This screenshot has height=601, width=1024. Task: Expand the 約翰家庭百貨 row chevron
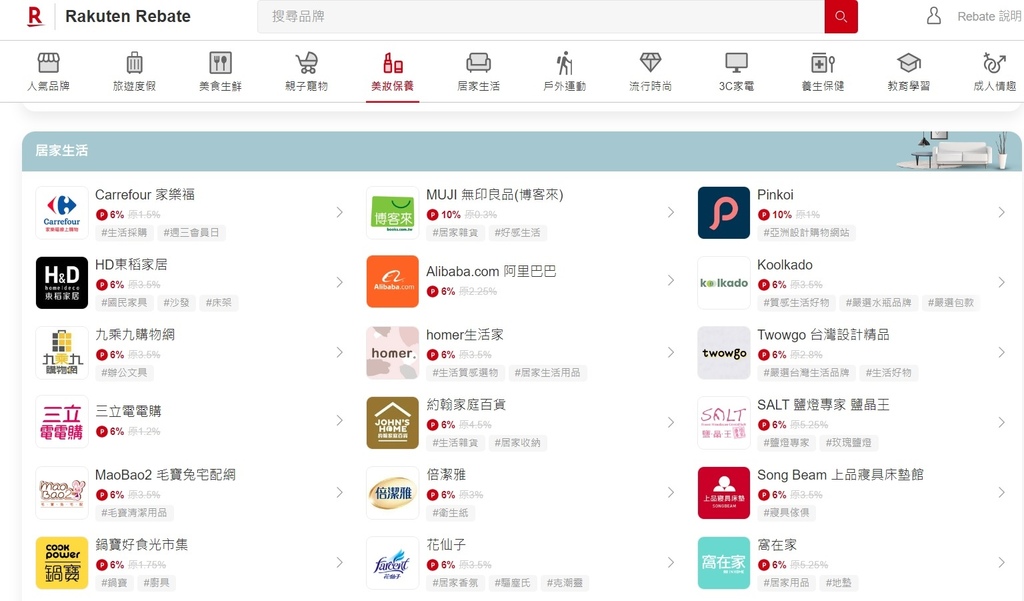tap(671, 423)
